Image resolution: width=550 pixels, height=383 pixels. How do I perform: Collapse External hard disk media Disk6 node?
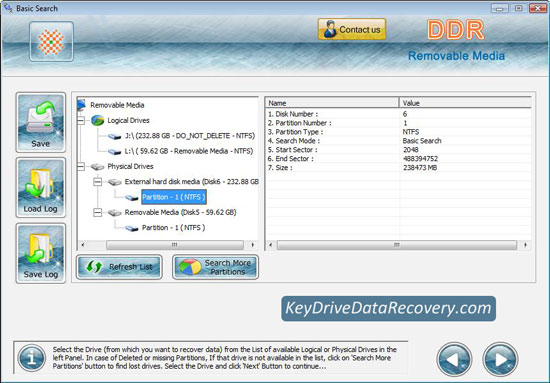coord(98,182)
